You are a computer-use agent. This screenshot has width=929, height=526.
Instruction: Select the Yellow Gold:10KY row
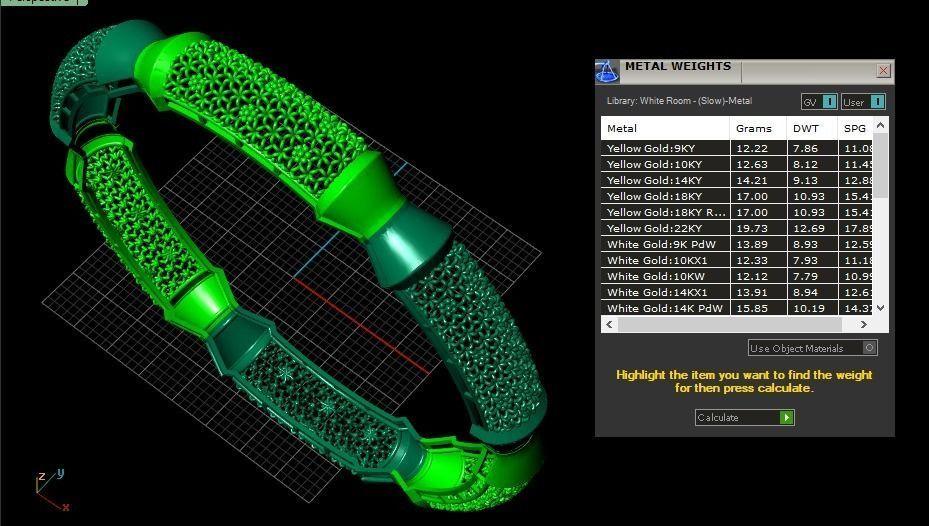tap(737, 164)
